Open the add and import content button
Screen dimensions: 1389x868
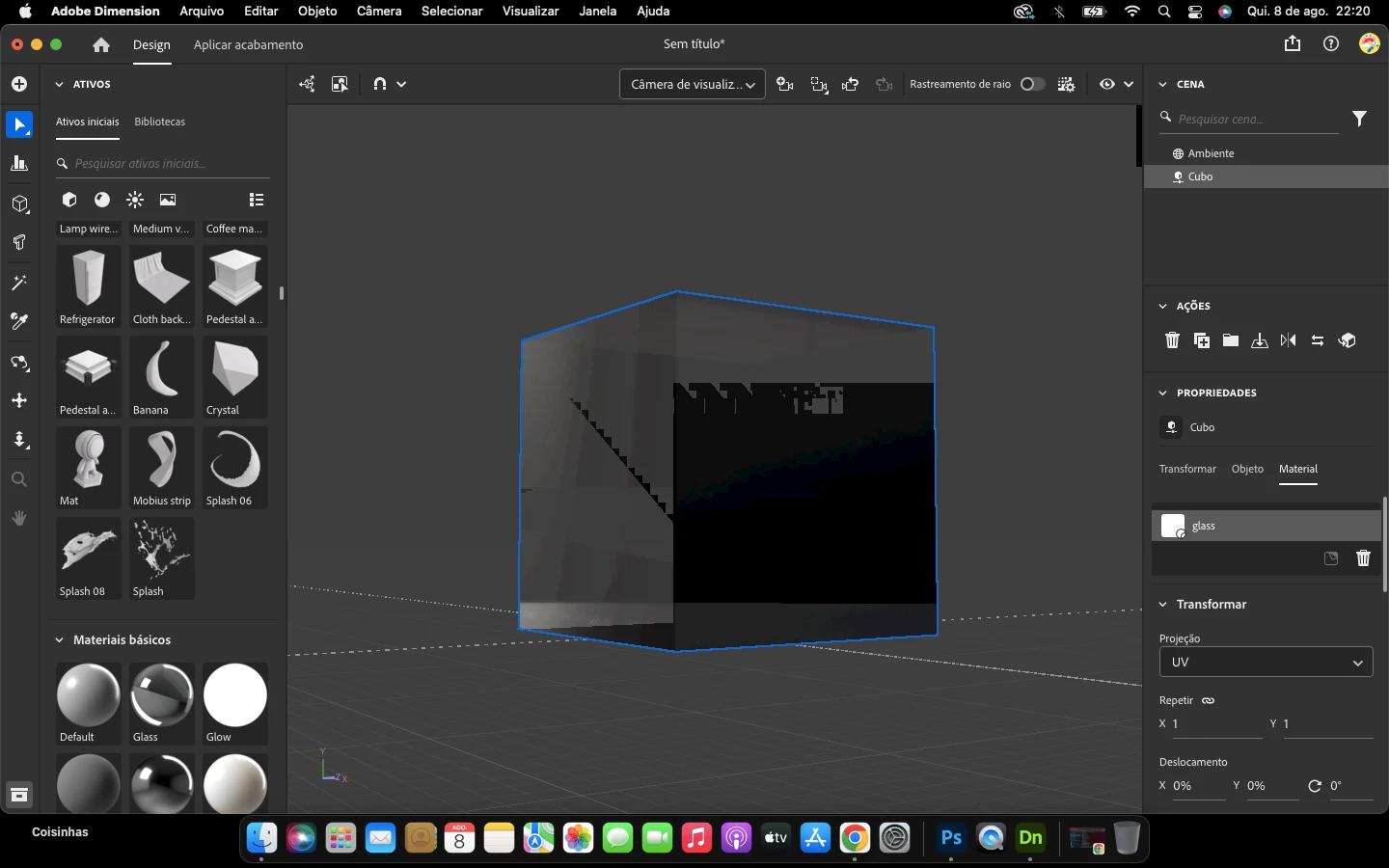point(19,84)
